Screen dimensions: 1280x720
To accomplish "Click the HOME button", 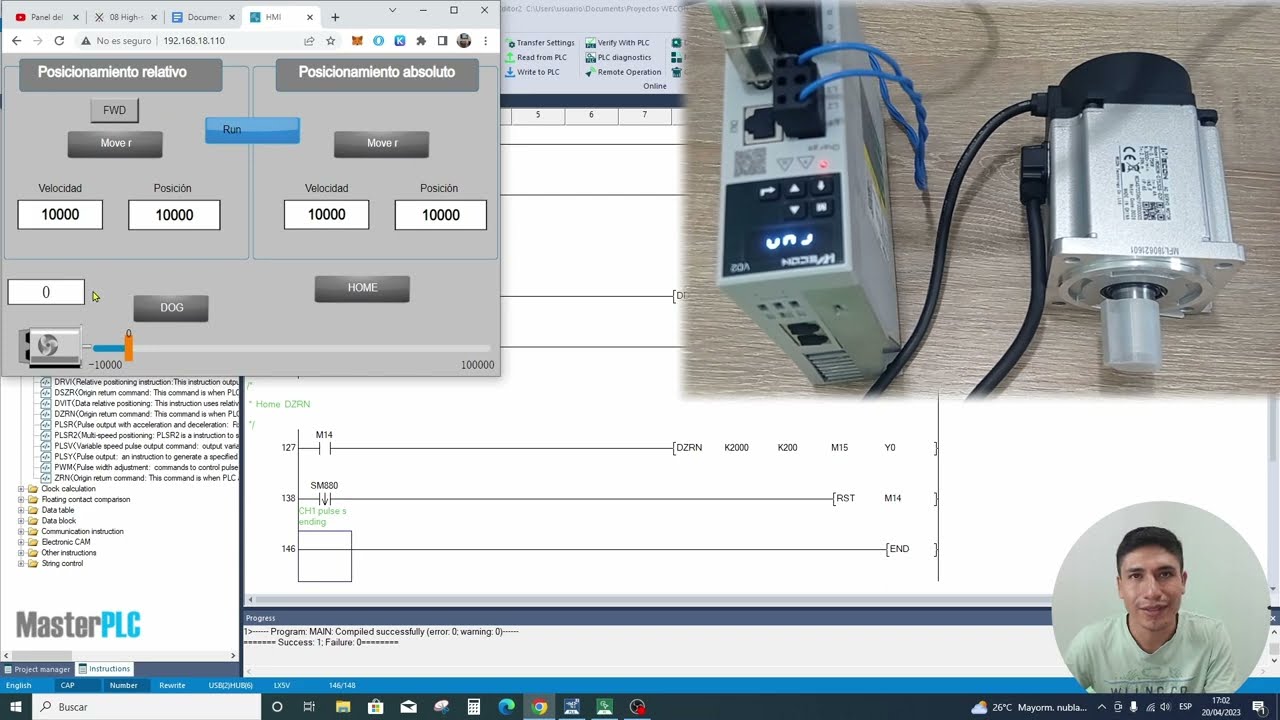I will [362, 288].
